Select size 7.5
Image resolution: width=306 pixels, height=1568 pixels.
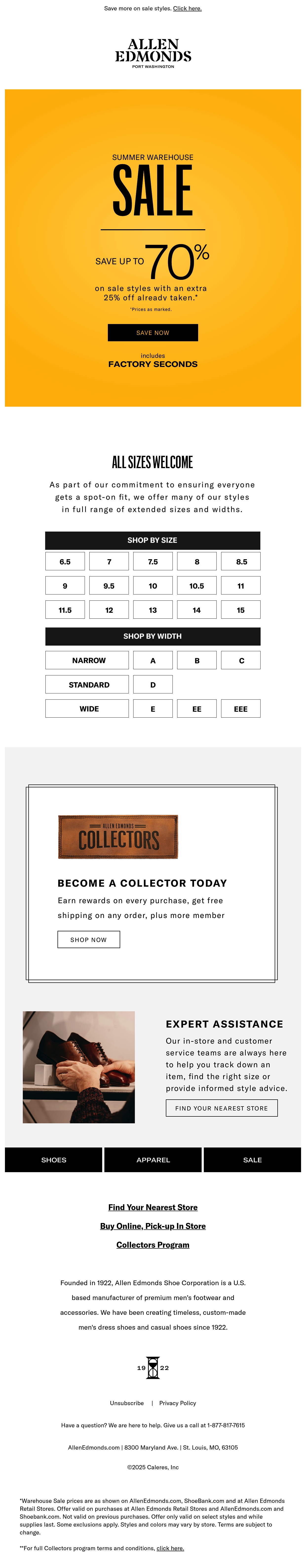[153, 561]
